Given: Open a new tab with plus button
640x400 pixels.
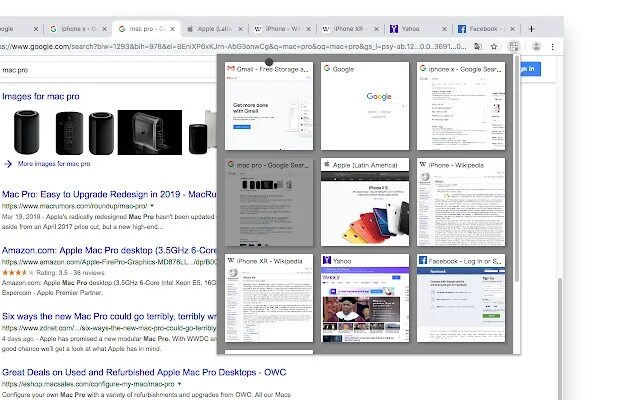Looking at the screenshot, I should (531, 29).
